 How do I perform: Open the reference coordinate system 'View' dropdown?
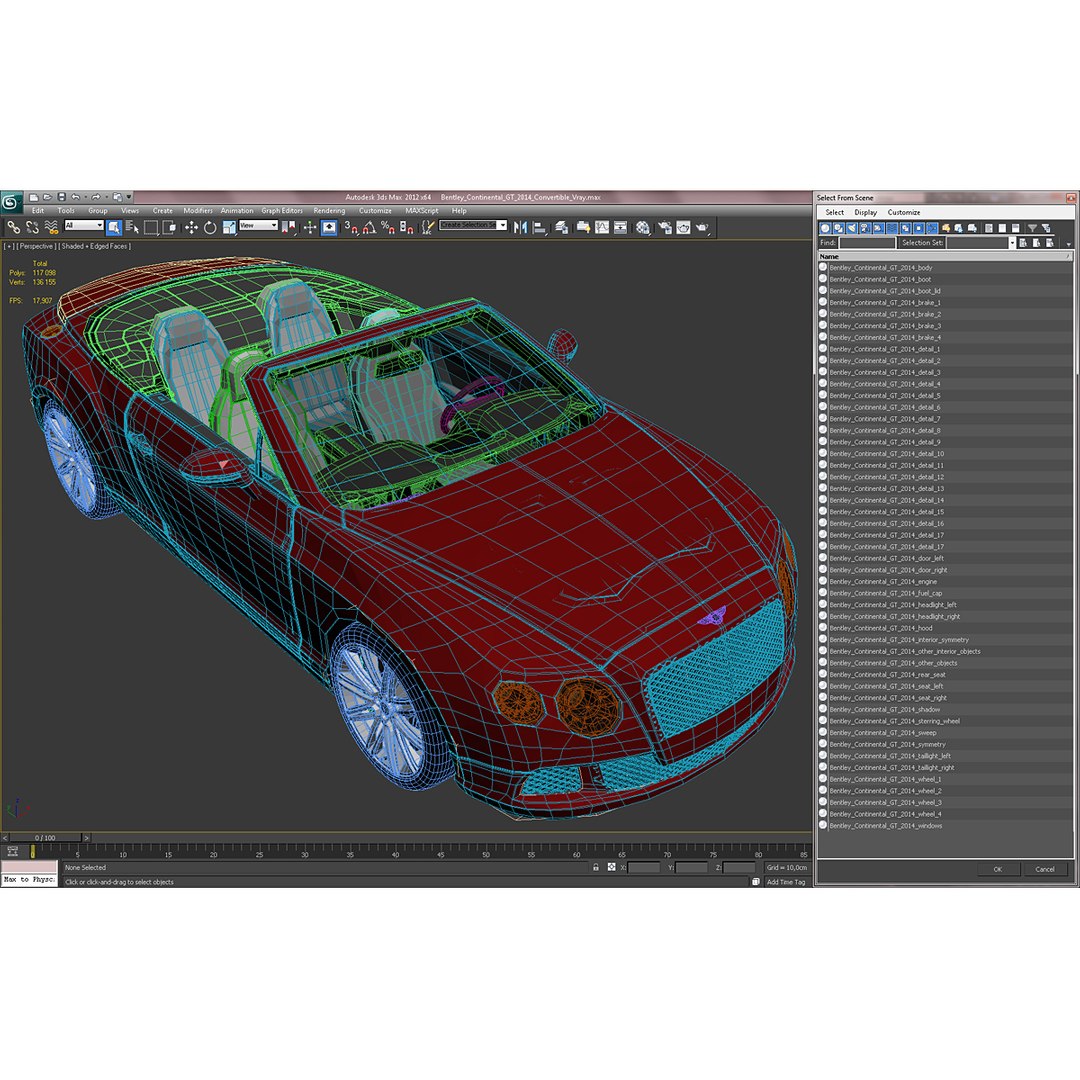pyautogui.click(x=258, y=225)
